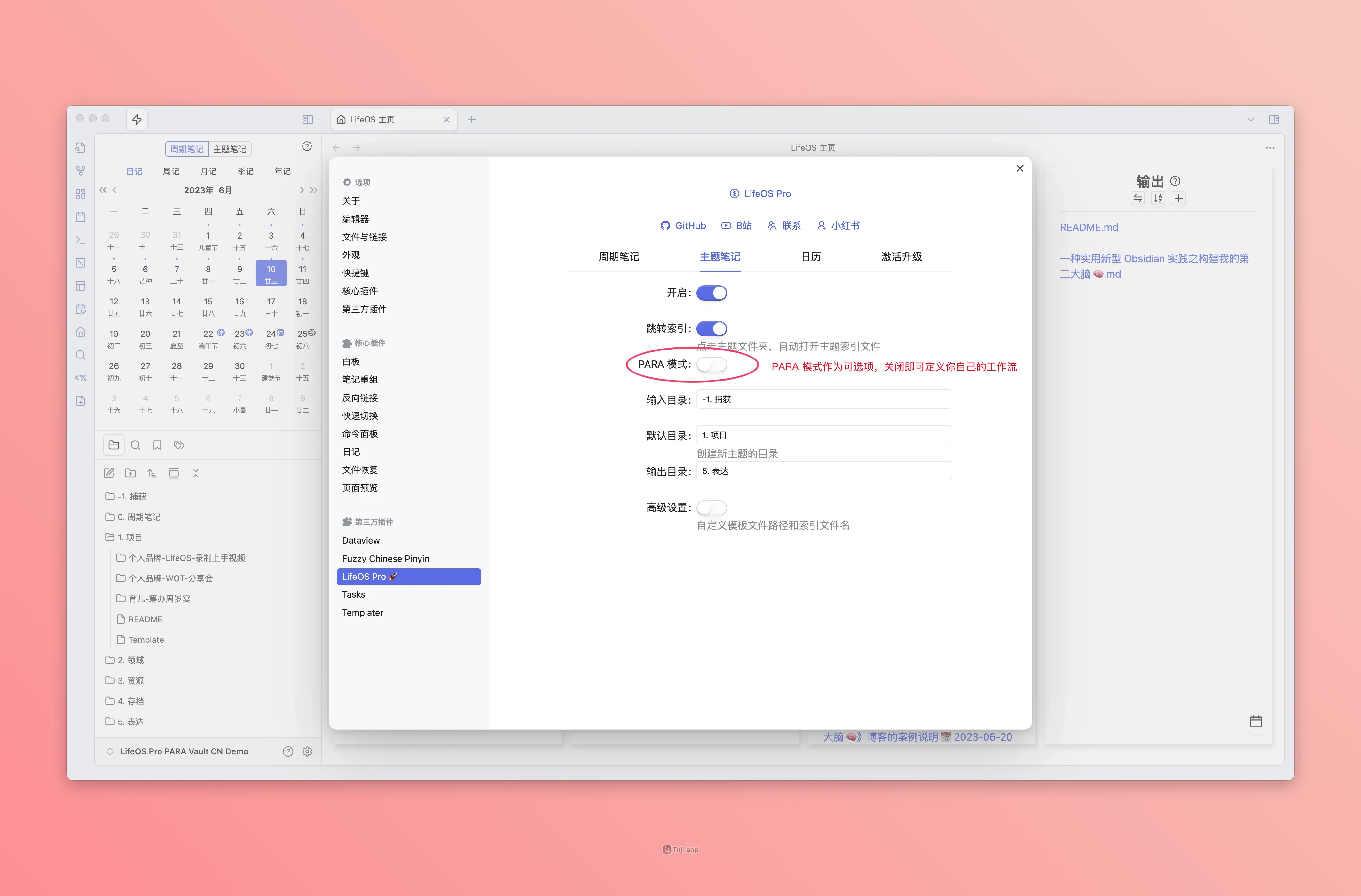Open the bookmarks panel icon
This screenshot has width=1361, height=896.
(x=157, y=445)
